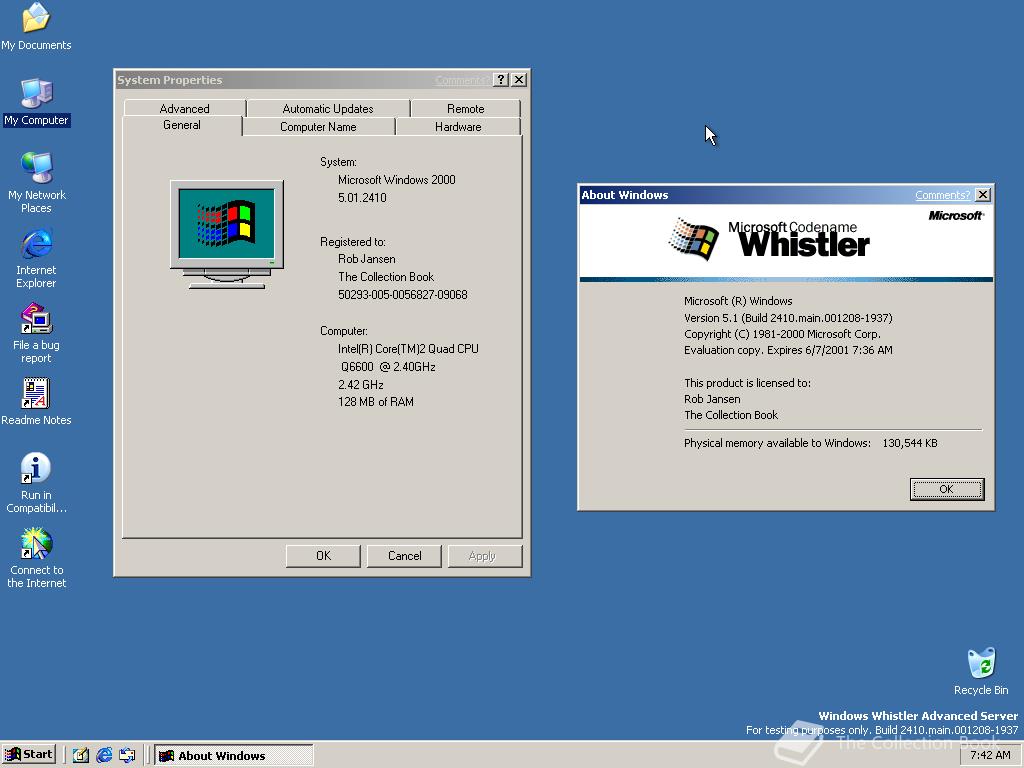
Task: Click Comments link in System Properties title bar
Action: coord(462,80)
